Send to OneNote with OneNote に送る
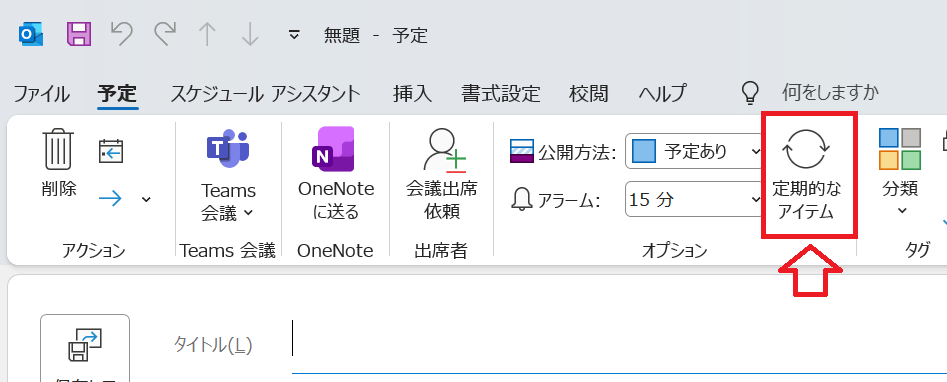Image resolution: width=947 pixels, height=382 pixels. coord(336,174)
